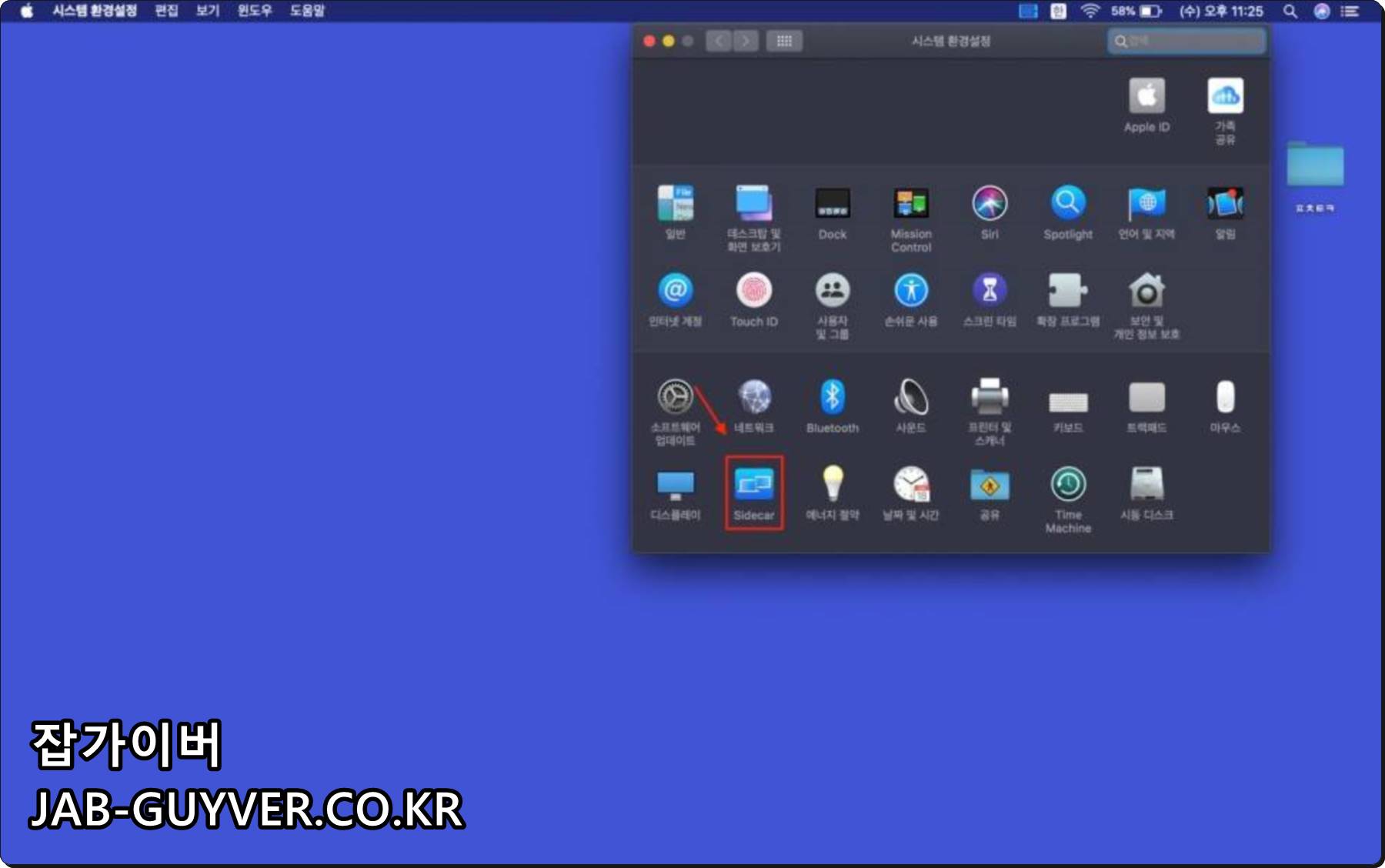Open the General (일반) preferences
This screenshot has height=868, width=1385.
click(675, 212)
